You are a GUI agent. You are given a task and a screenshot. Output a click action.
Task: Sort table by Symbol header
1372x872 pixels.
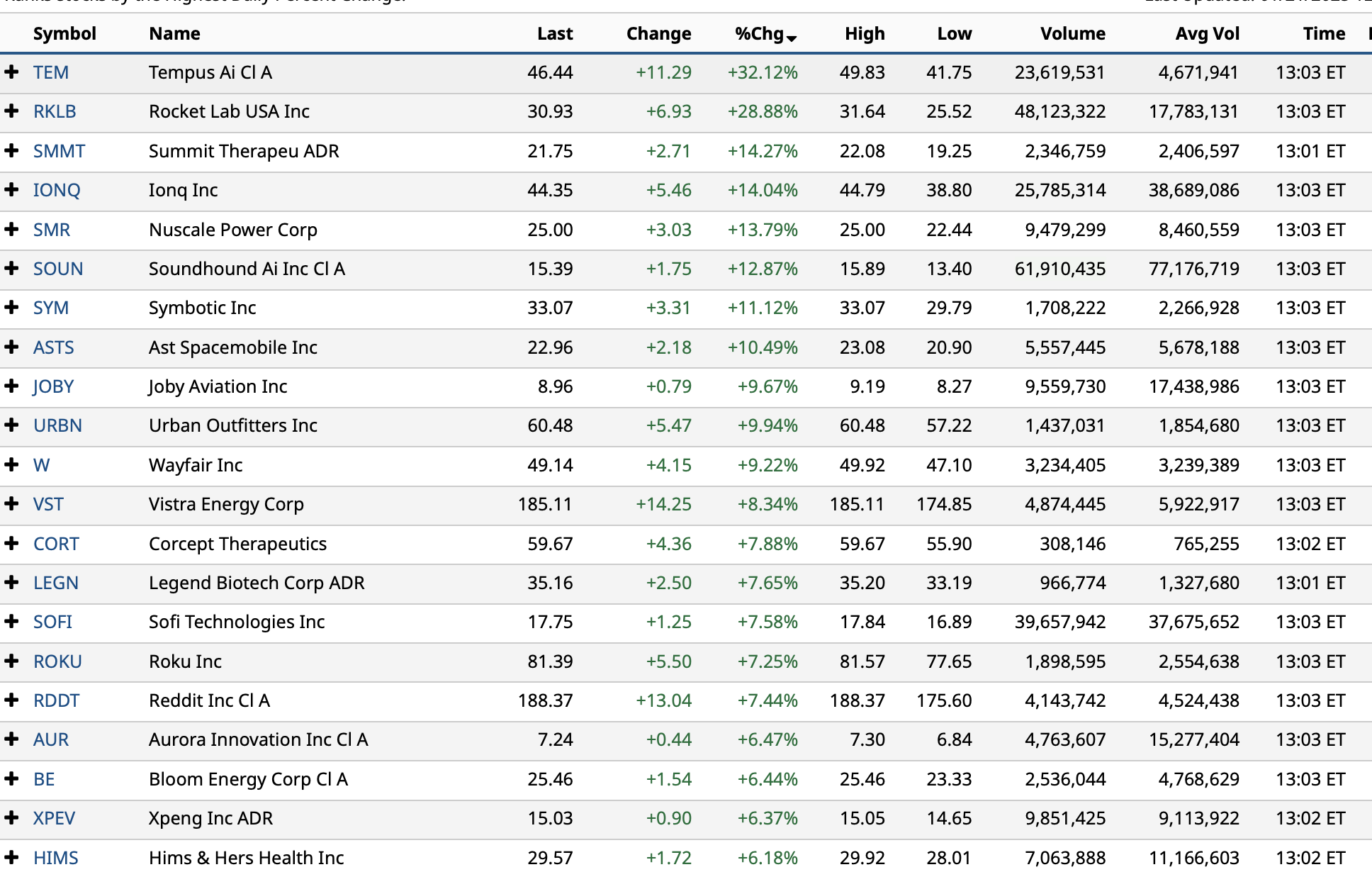point(64,34)
